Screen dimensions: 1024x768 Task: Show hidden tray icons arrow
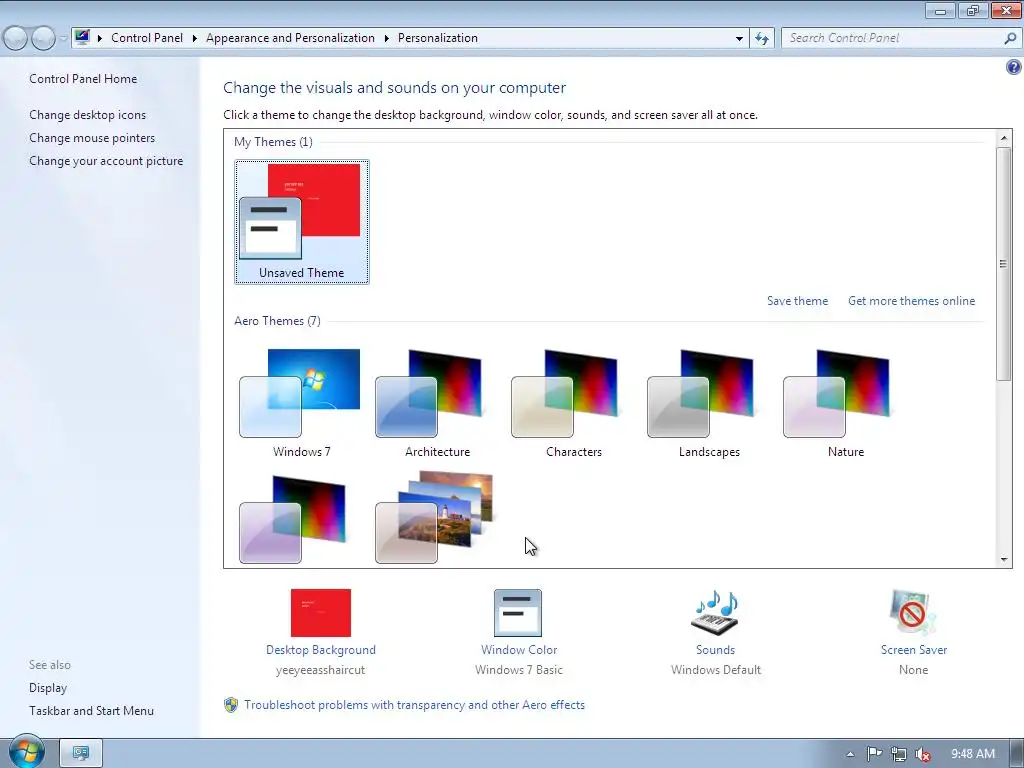pyautogui.click(x=850, y=754)
